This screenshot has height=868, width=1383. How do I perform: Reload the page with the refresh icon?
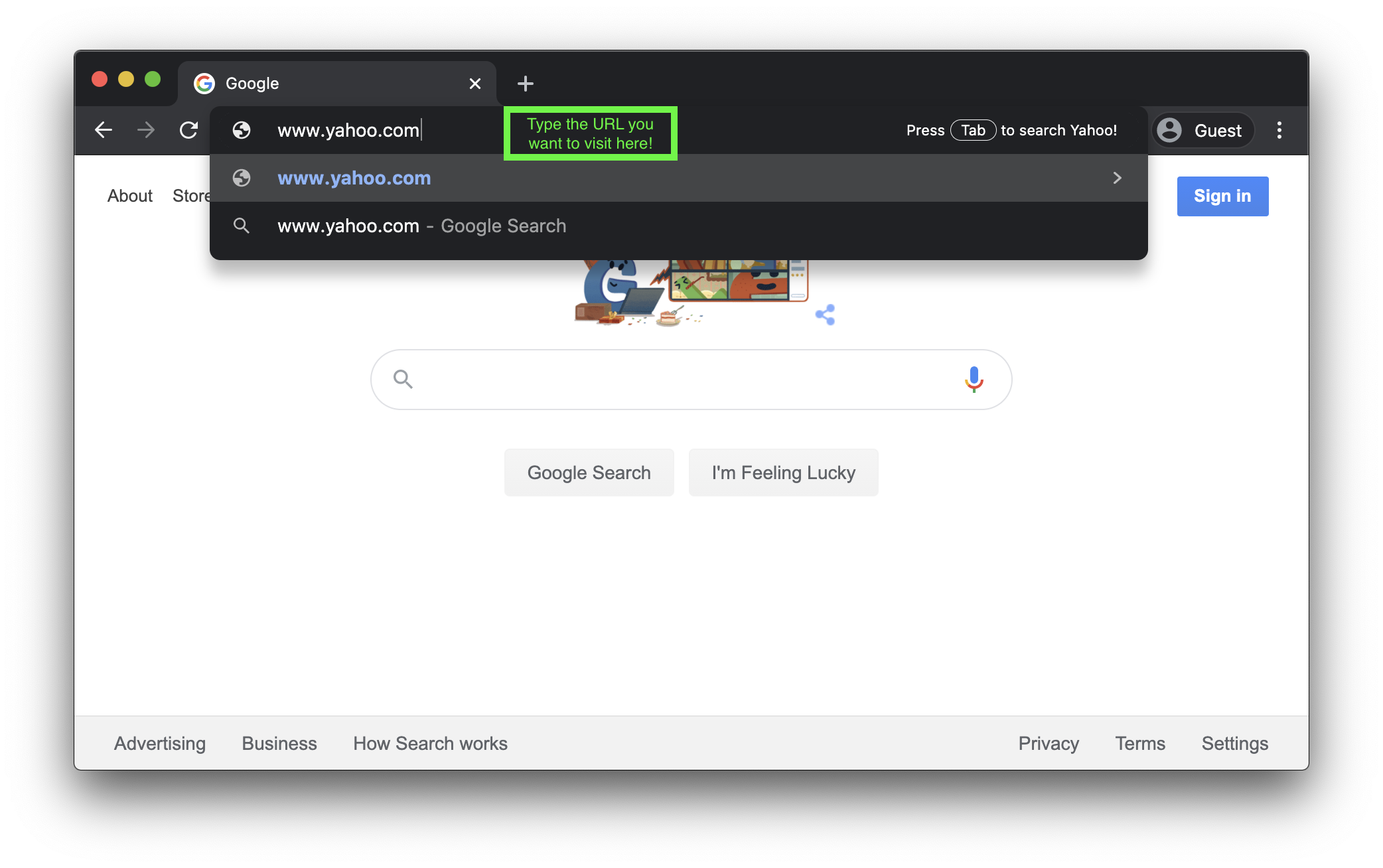(189, 130)
